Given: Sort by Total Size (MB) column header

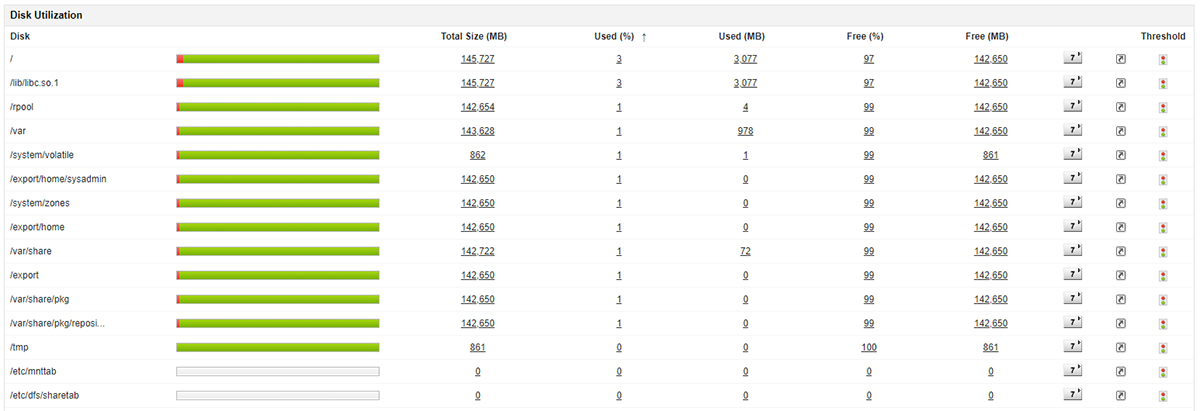Looking at the screenshot, I should point(474,37).
